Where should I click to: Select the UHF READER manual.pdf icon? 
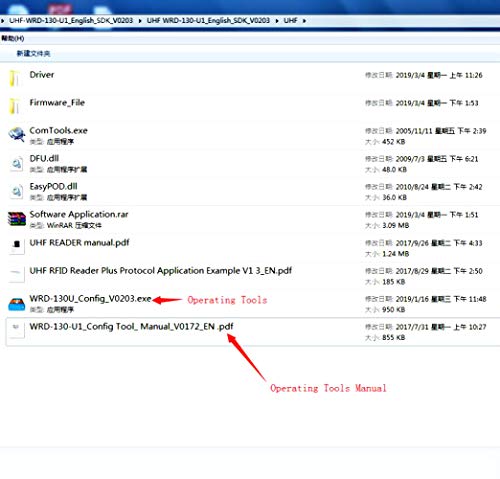(x=17, y=246)
